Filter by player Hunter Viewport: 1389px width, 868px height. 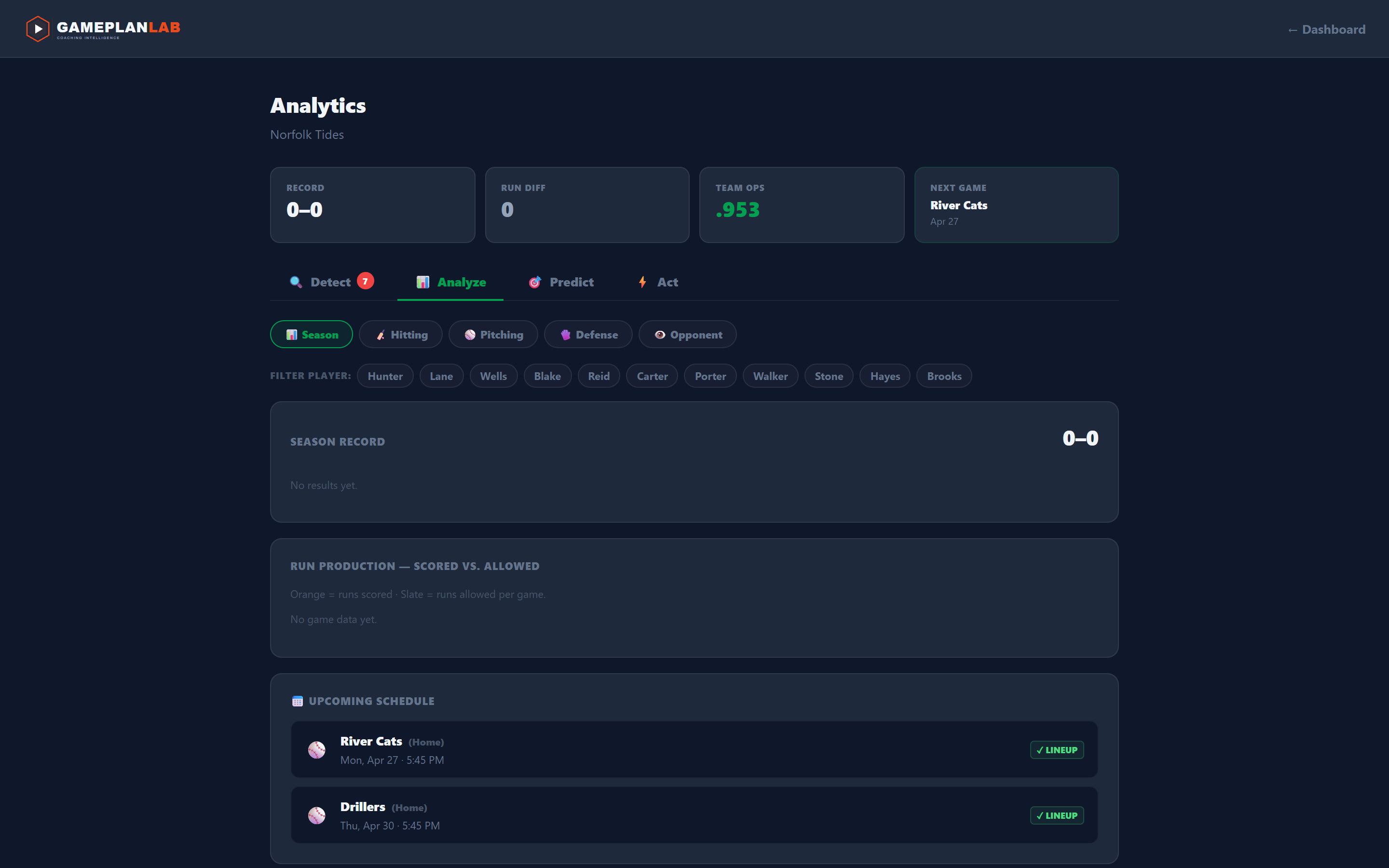(x=385, y=376)
